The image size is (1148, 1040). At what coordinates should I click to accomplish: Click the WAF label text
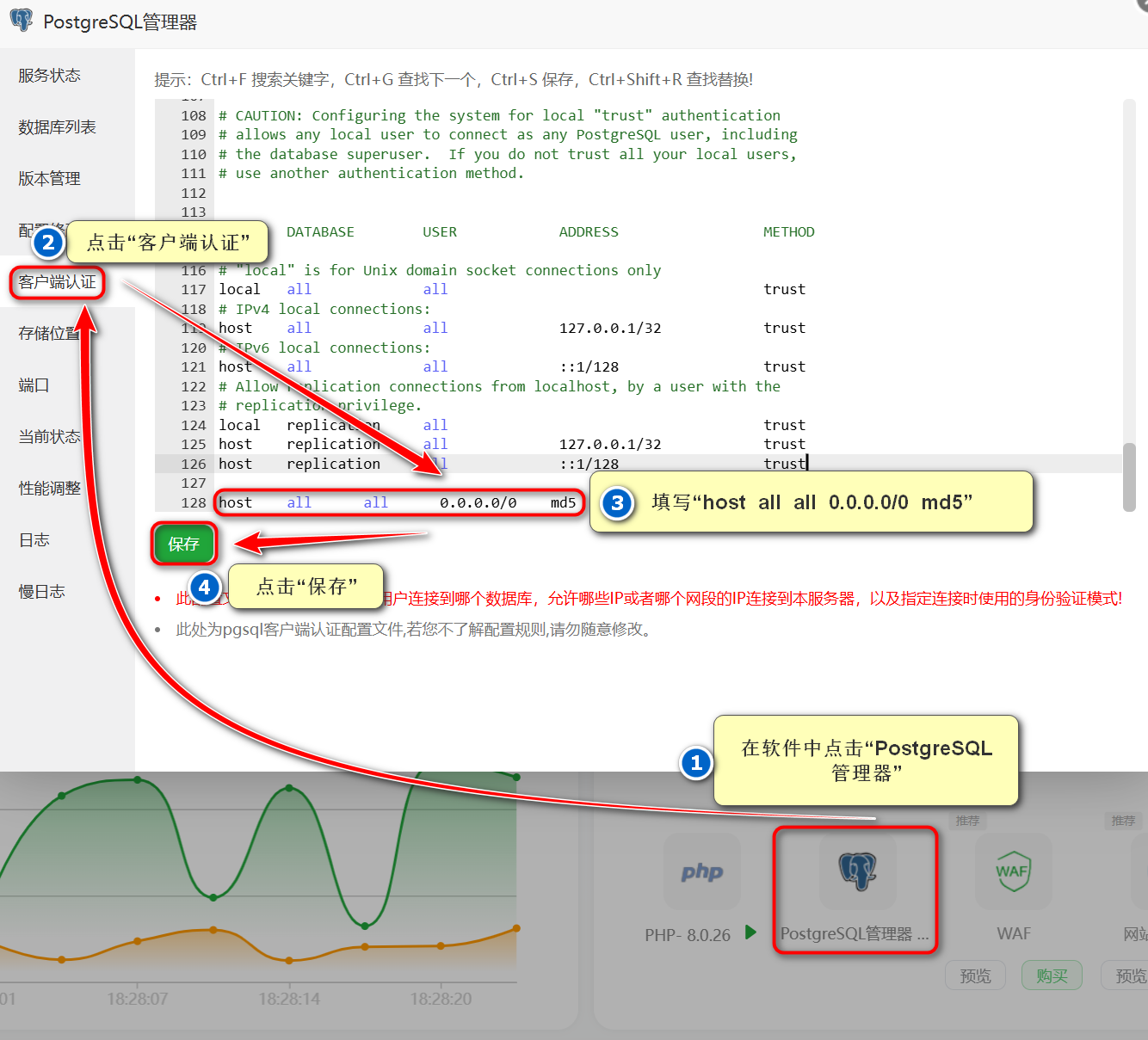1014,933
